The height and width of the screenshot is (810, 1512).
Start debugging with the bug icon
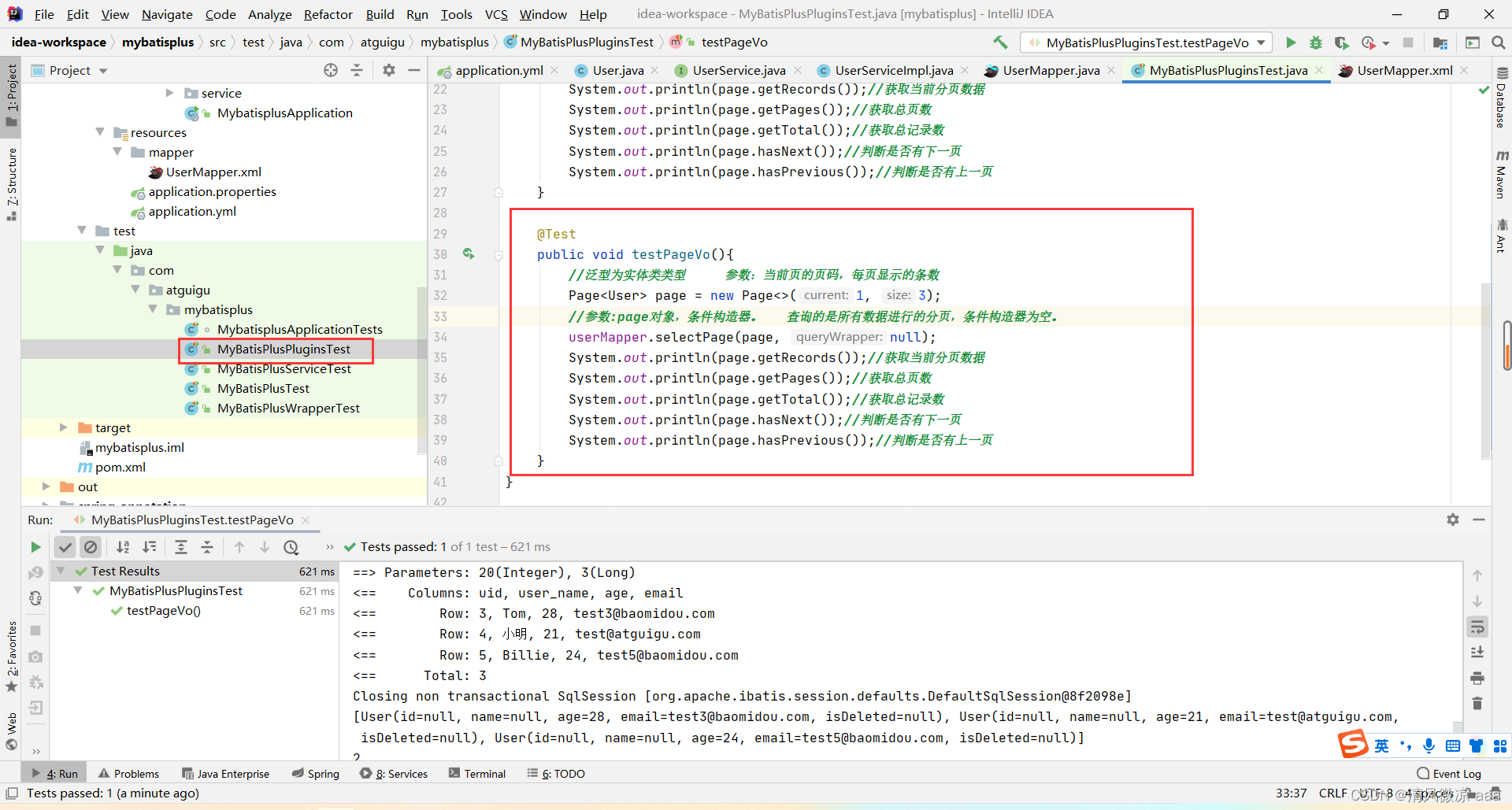[1316, 43]
